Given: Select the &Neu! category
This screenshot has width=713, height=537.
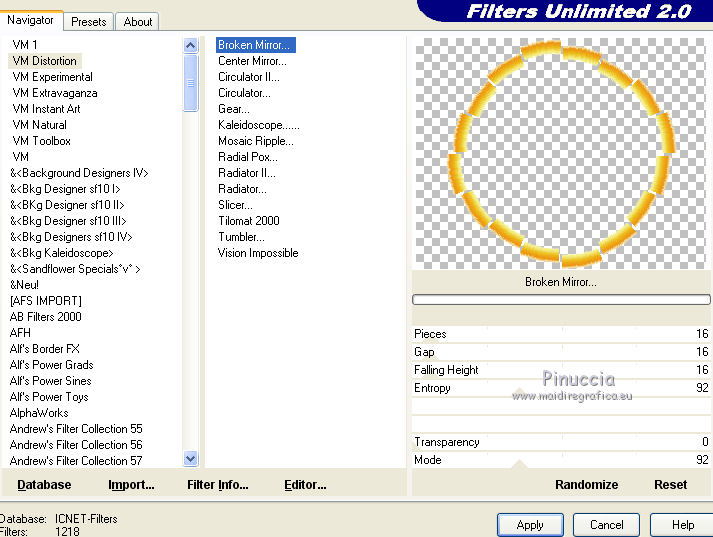Looking at the screenshot, I should 25,285.
